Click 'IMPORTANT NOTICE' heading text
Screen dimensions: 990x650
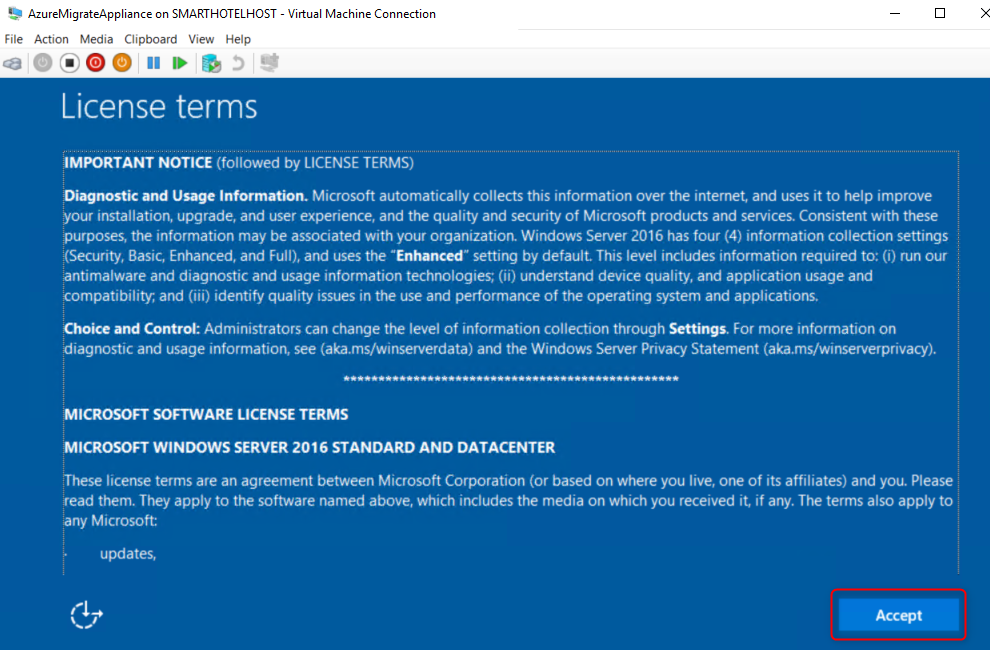point(138,163)
